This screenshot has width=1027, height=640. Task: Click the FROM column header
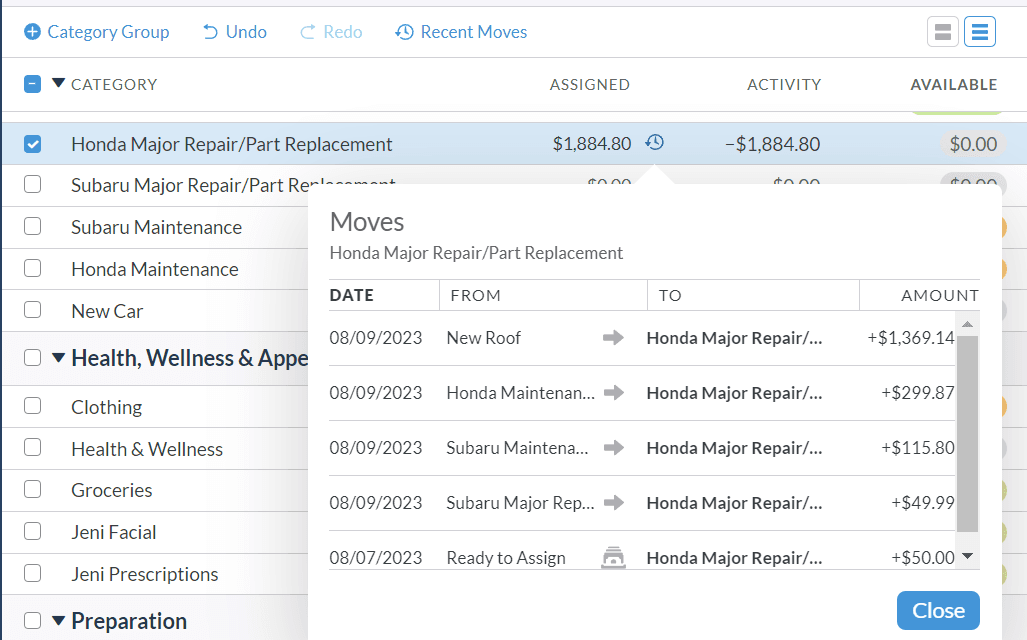[x=476, y=295]
